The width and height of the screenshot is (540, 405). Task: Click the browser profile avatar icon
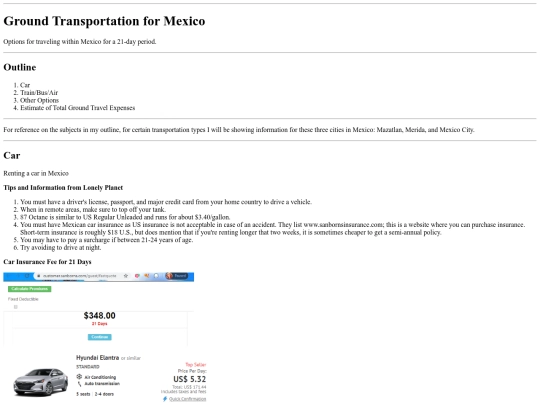tap(169, 276)
